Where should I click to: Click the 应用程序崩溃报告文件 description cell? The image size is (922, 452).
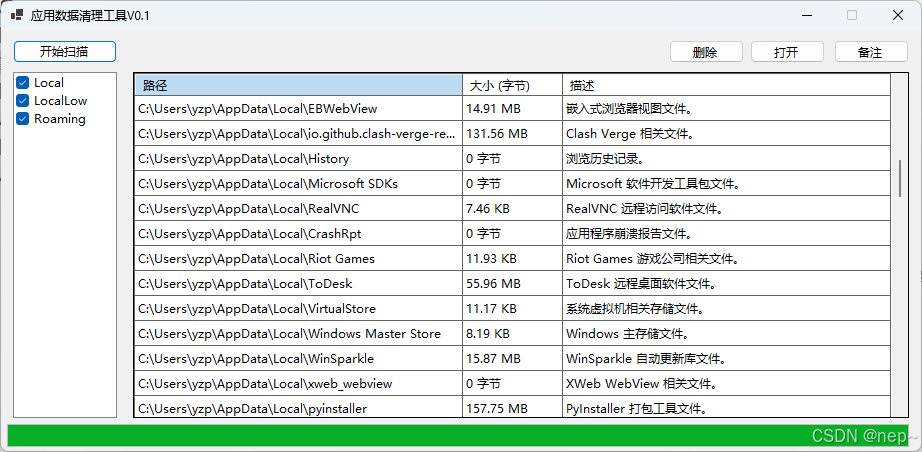click(726, 233)
